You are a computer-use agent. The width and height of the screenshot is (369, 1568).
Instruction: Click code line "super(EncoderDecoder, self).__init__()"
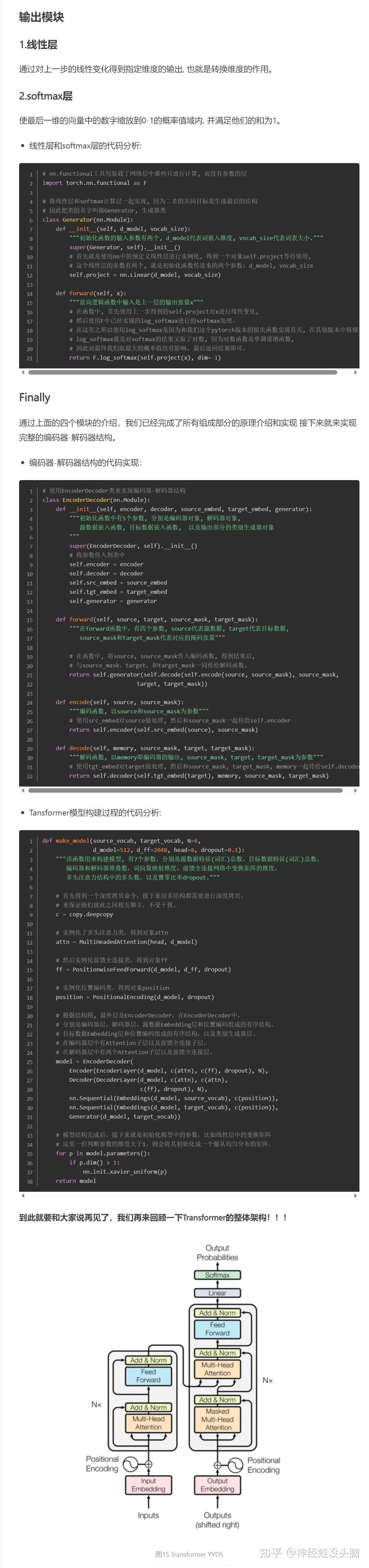[x=133, y=546]
